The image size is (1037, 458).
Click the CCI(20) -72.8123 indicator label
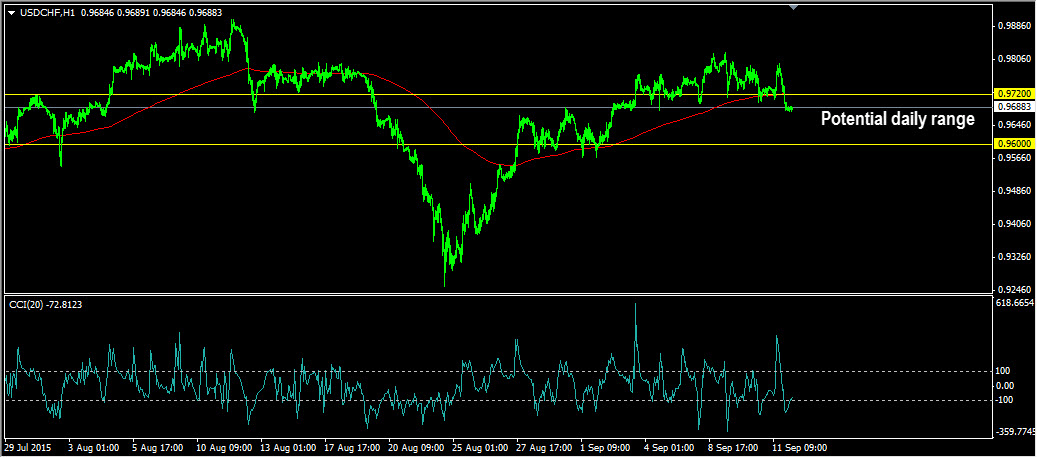pyautogui.click(x=45, y=303)
